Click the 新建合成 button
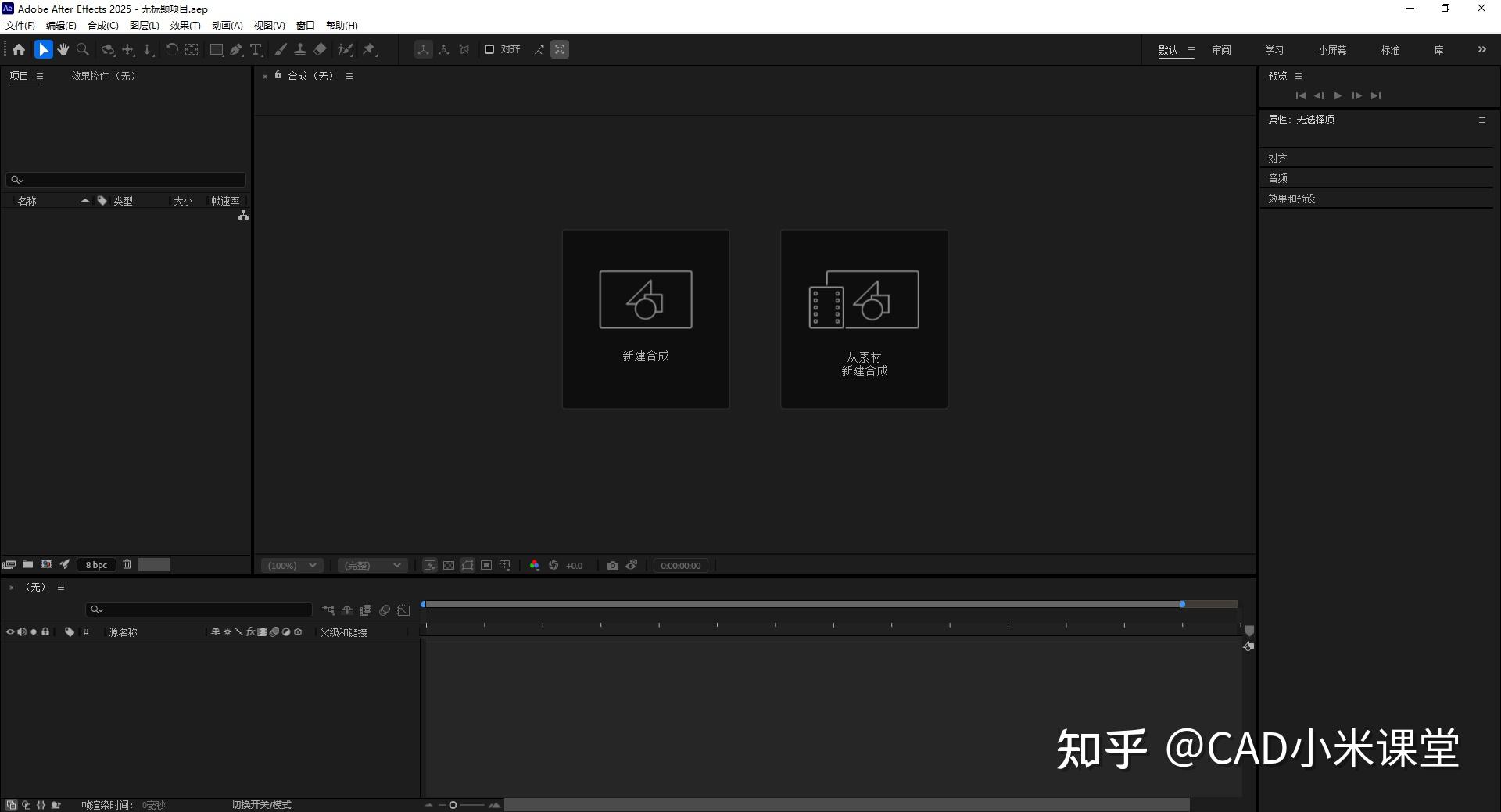Screen dimensions: 1501x812 pyautogui.click(x=646, y=319)
